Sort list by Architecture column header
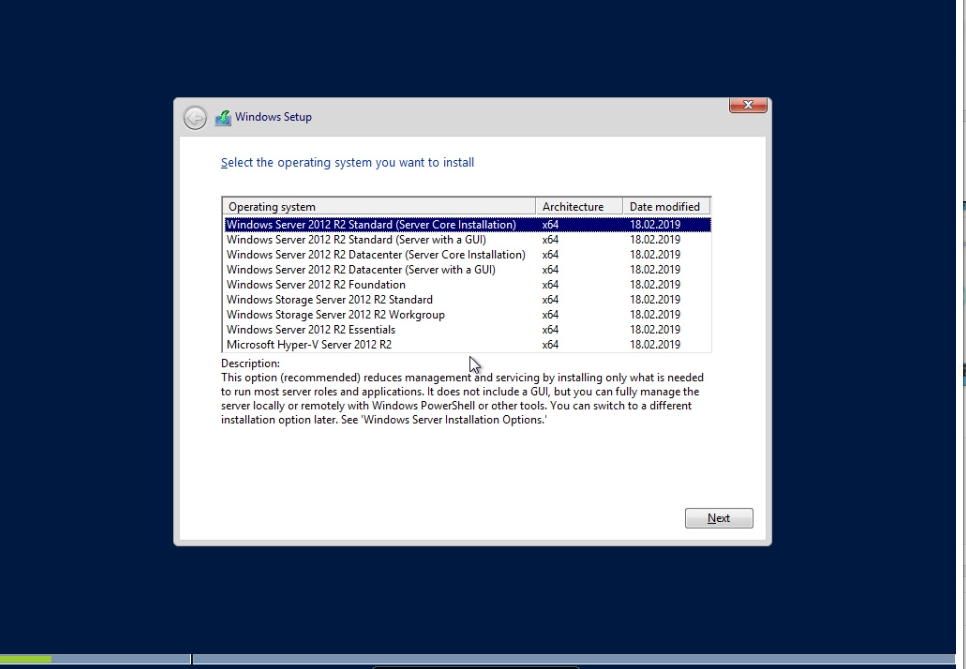The image size is (966, 669). (579, 206)
